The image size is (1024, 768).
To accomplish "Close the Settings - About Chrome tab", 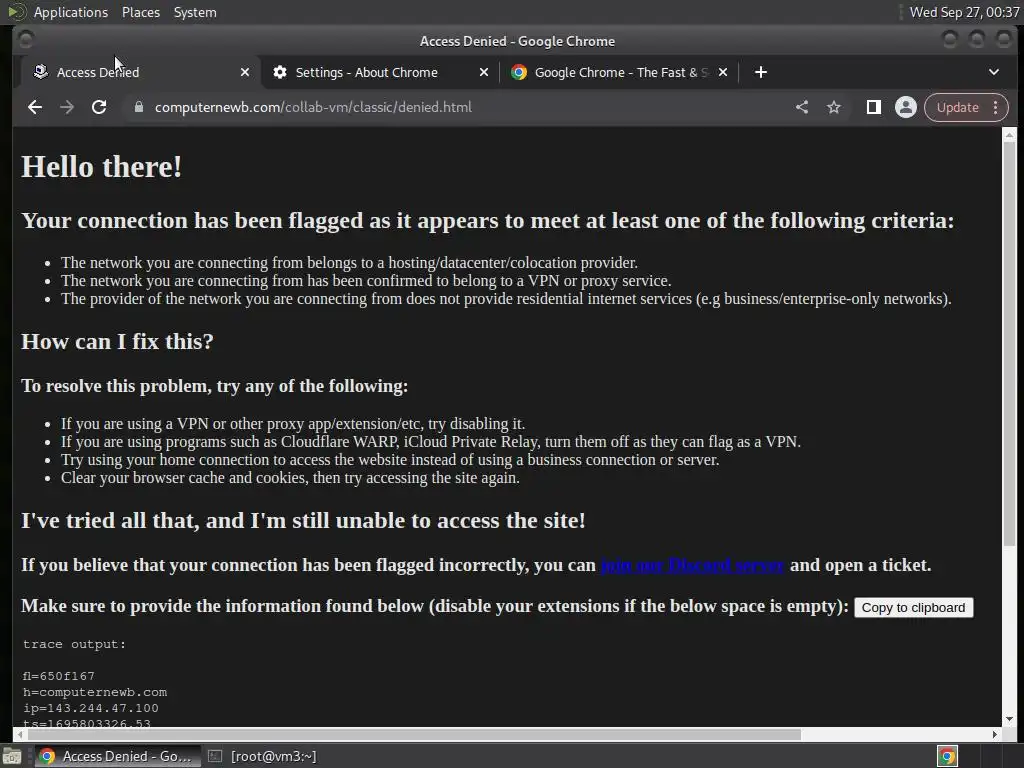I will coord(484,72).
